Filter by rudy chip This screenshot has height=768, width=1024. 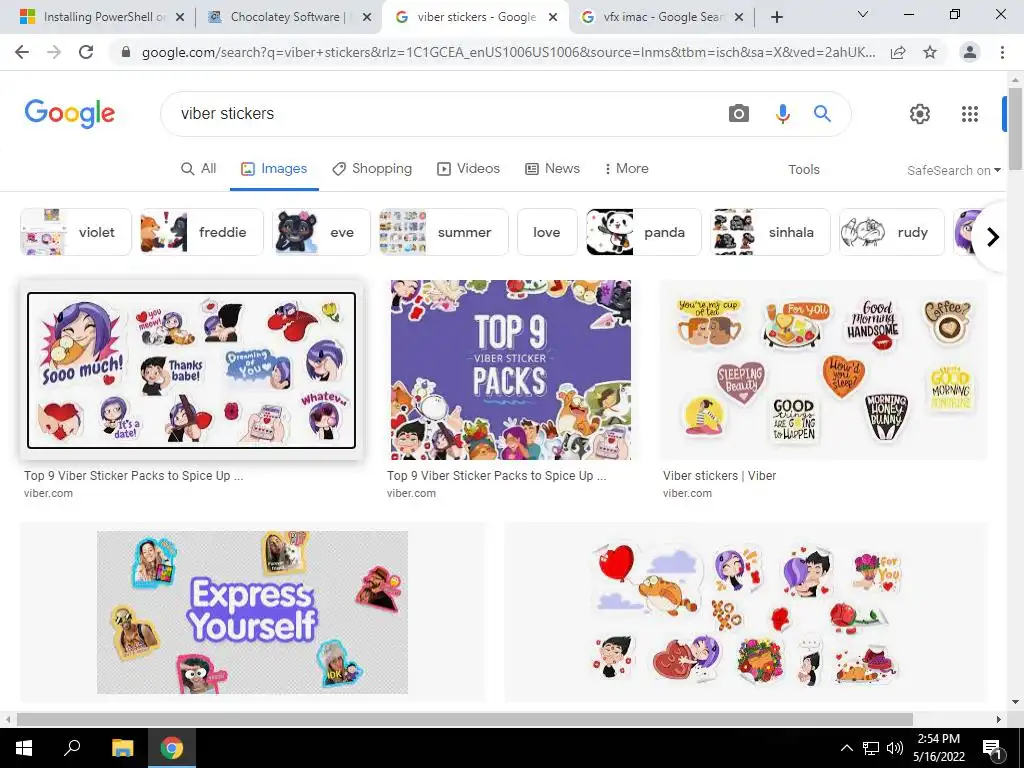(891, 232)
